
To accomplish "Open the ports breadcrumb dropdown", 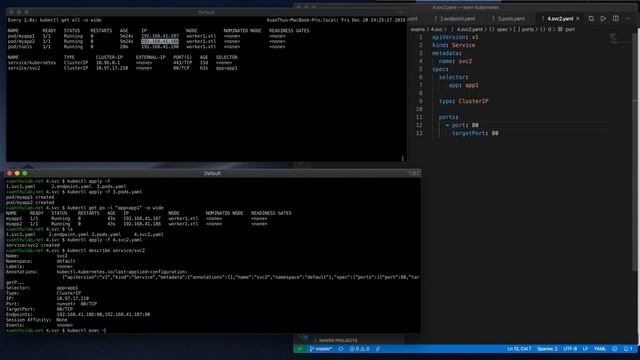I will click(525, 29).
